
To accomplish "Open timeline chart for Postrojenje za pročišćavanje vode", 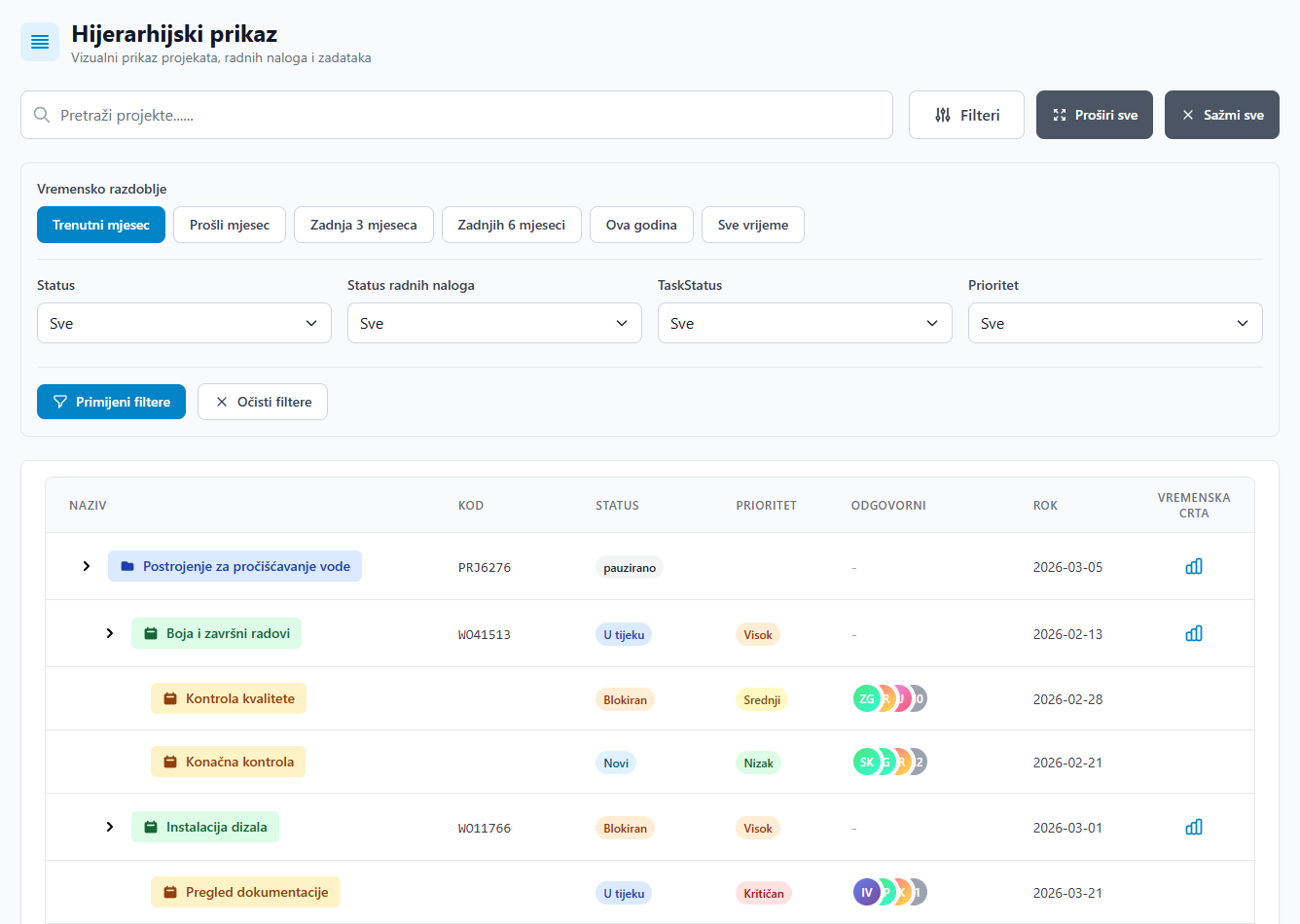I will [x=1194, y=566].
